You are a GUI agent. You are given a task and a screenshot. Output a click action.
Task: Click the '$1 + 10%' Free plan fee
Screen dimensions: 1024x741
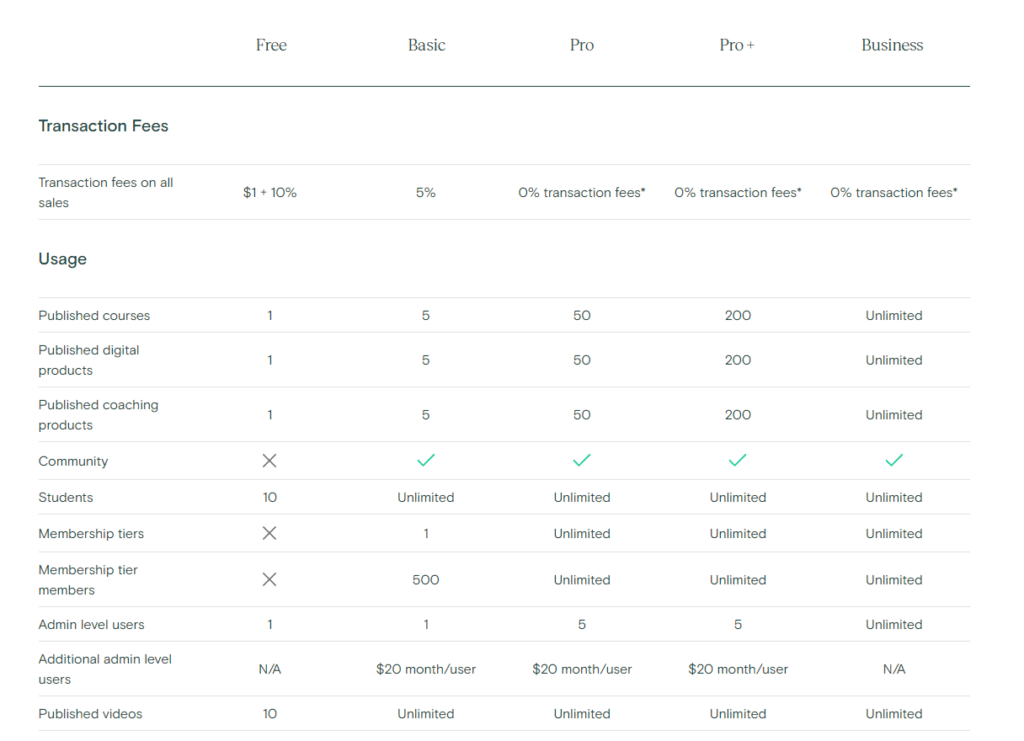[270, 193]
